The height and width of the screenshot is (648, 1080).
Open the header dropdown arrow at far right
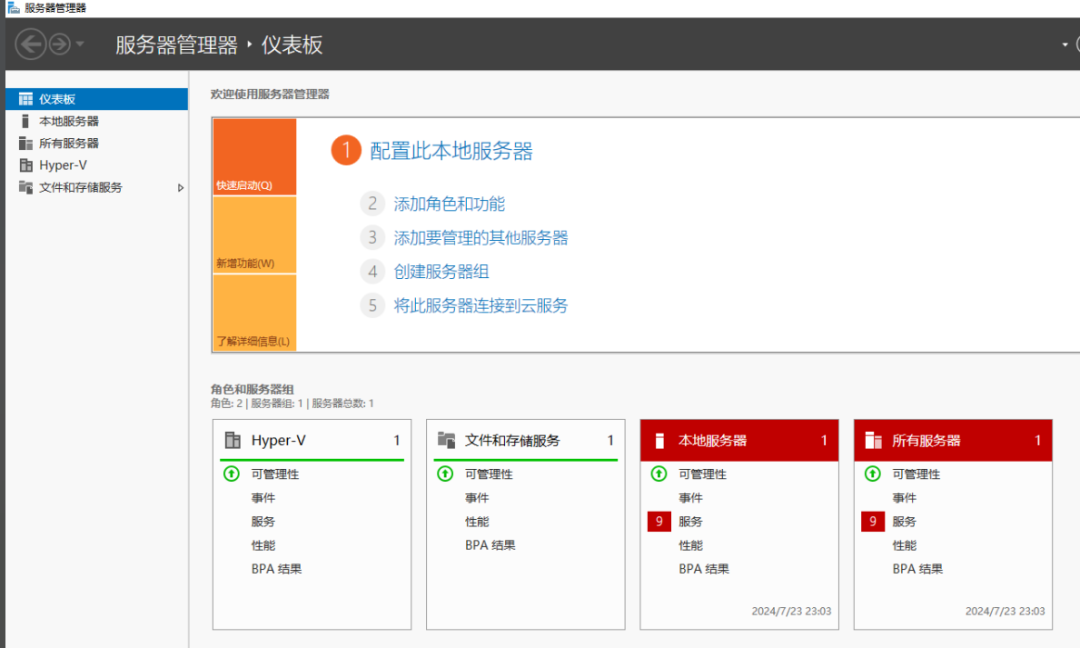[x=1065, y=45]
